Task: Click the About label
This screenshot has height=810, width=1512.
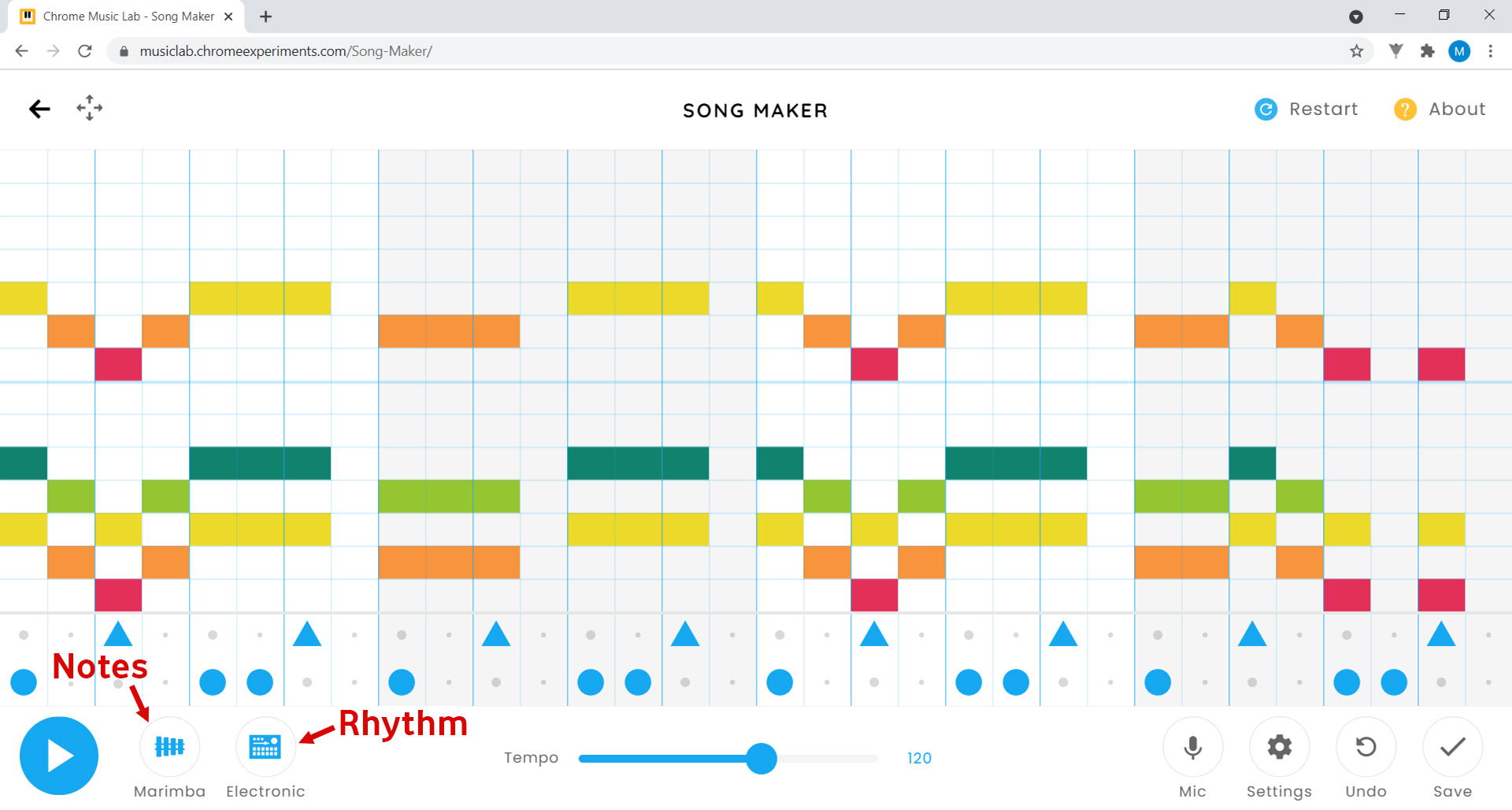Action: click(1457, 109)
